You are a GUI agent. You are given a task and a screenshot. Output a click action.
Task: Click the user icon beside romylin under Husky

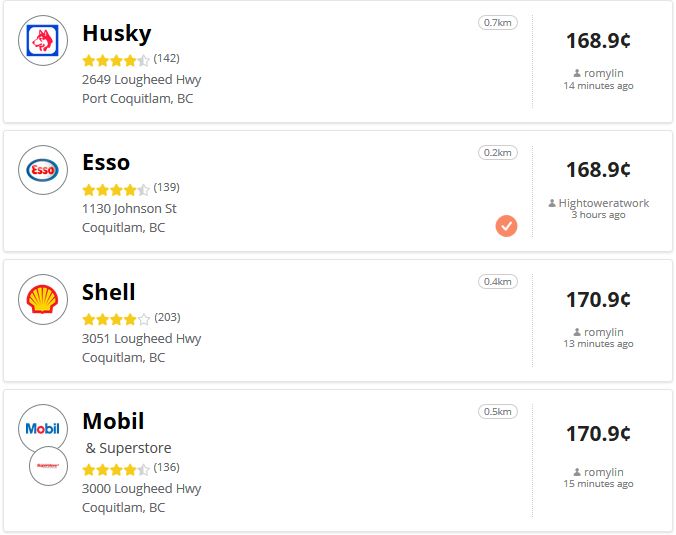click(x=577, y=73)
